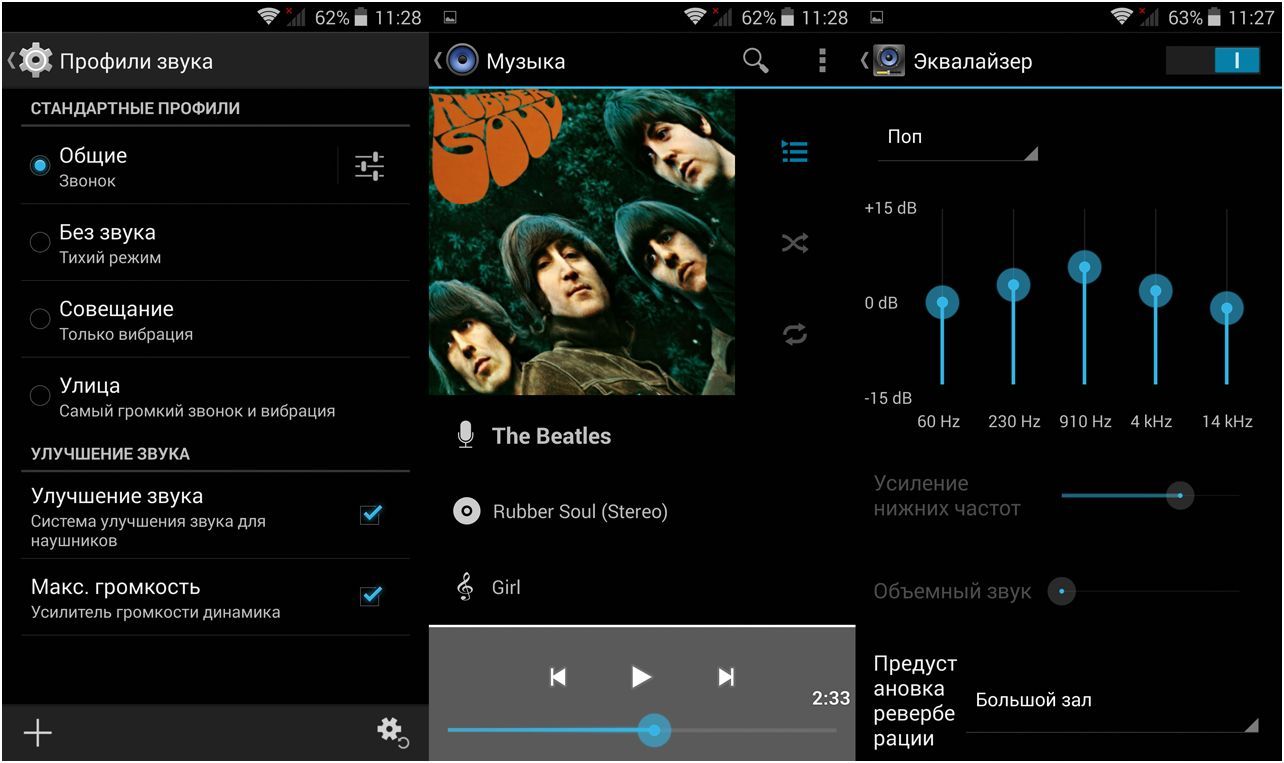Image resolution: width=1284 pixels, height=763 pixels.
Task: Open the three-dot overflow menu
Action: 822,61
